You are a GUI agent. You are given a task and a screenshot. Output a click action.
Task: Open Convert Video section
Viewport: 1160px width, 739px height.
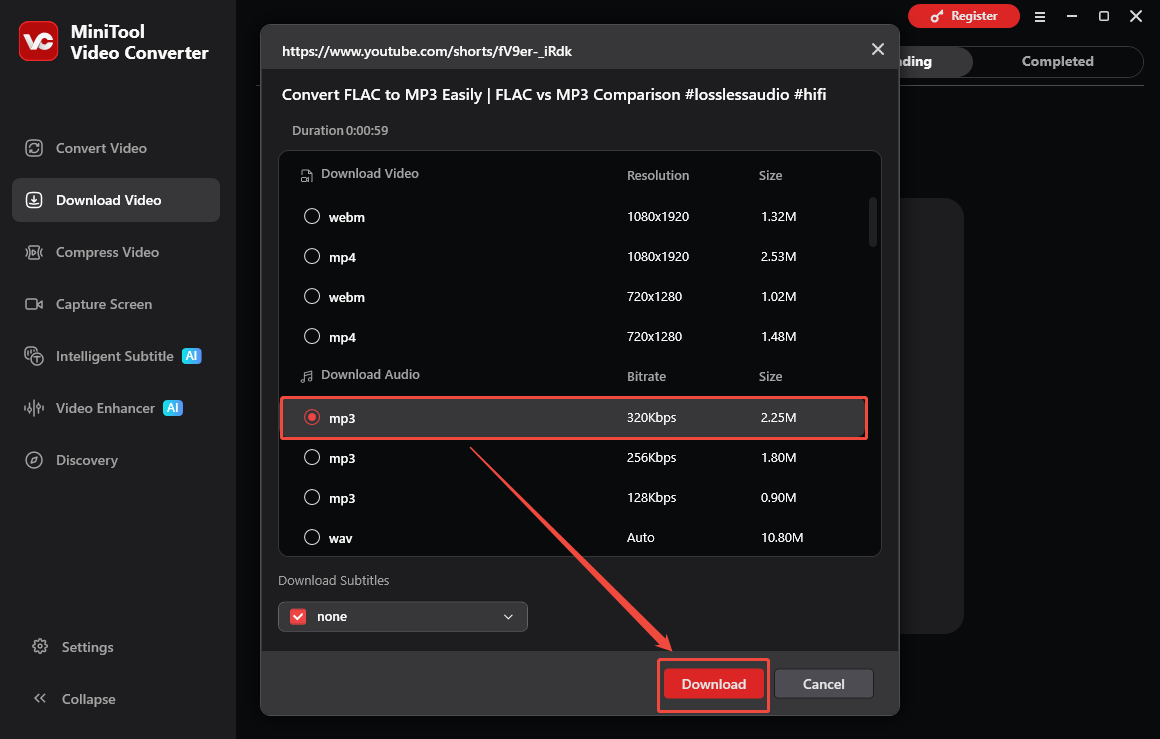[x=116, y=148]
